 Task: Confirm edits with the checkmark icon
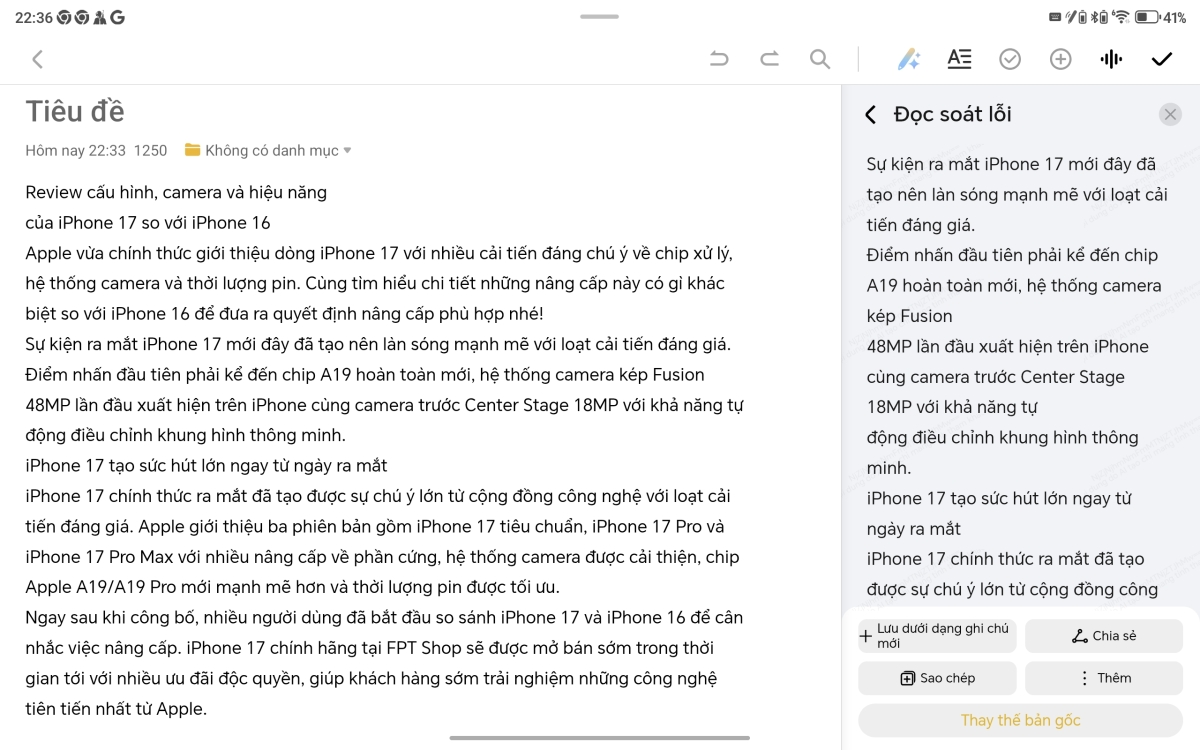(1161, 59)
